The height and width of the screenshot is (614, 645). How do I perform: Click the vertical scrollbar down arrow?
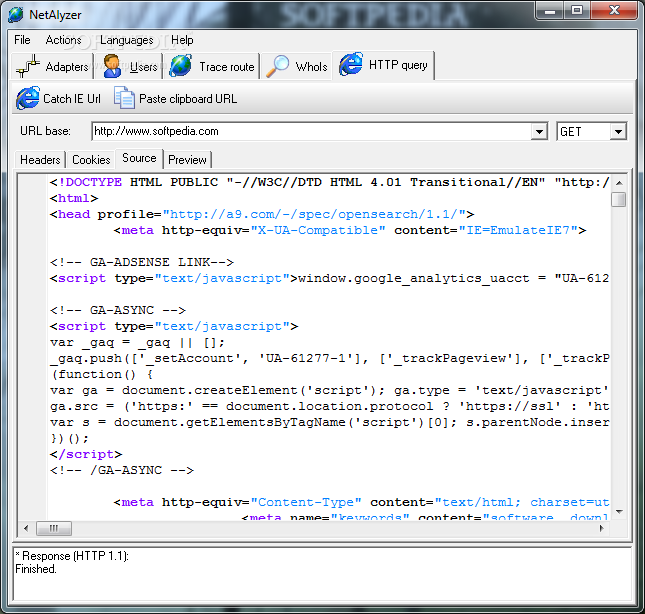click(619, 512)
